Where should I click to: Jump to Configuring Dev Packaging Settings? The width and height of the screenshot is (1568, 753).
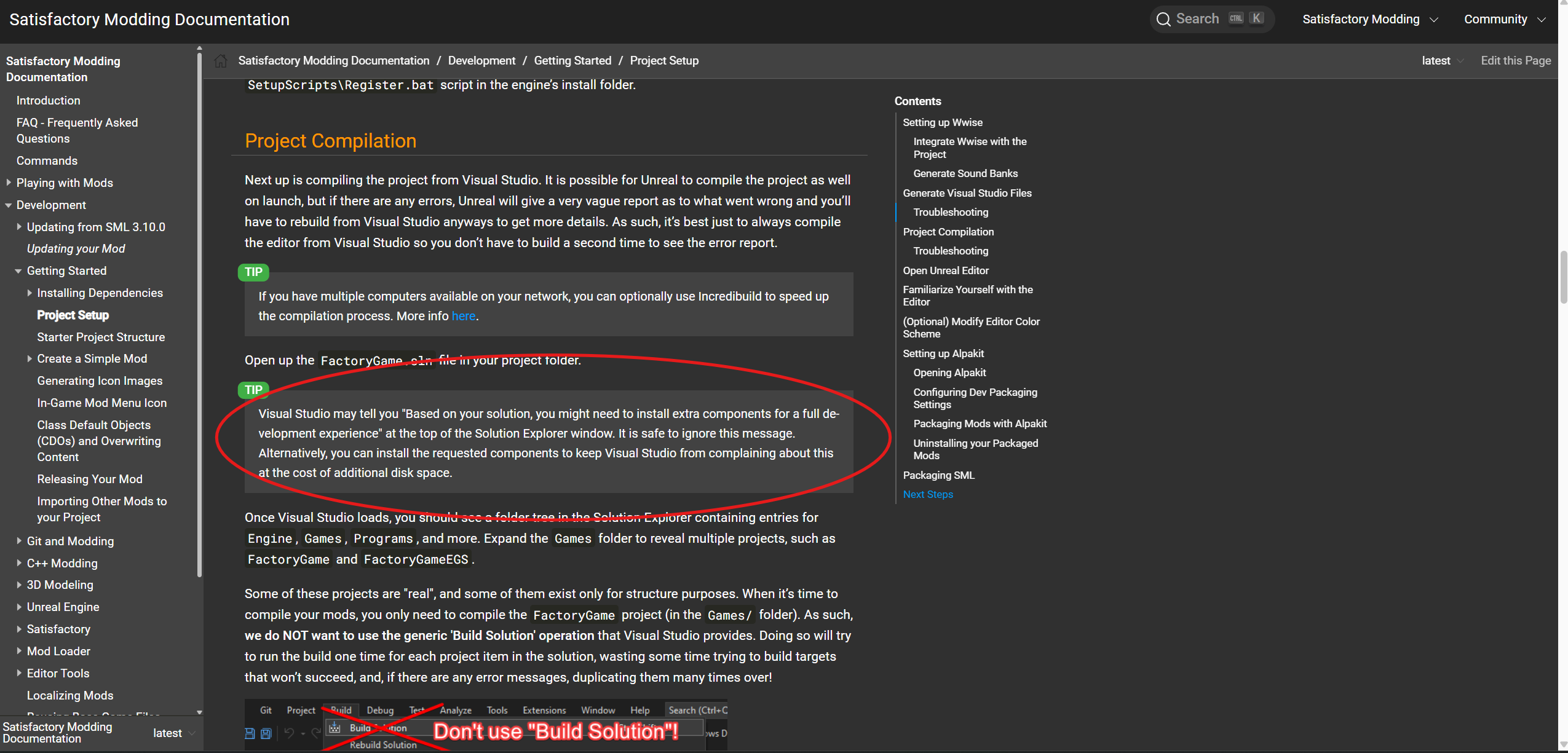click(975, 398)
